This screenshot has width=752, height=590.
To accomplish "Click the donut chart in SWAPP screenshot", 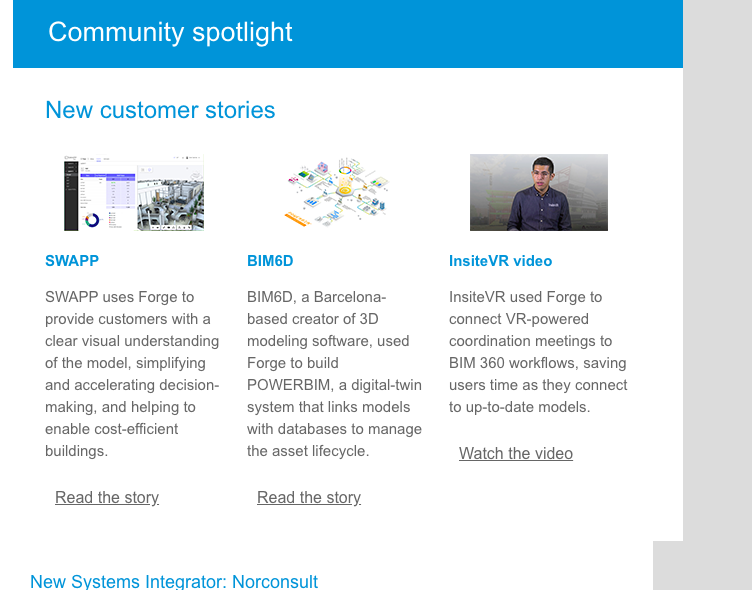I will click(92, 219).
